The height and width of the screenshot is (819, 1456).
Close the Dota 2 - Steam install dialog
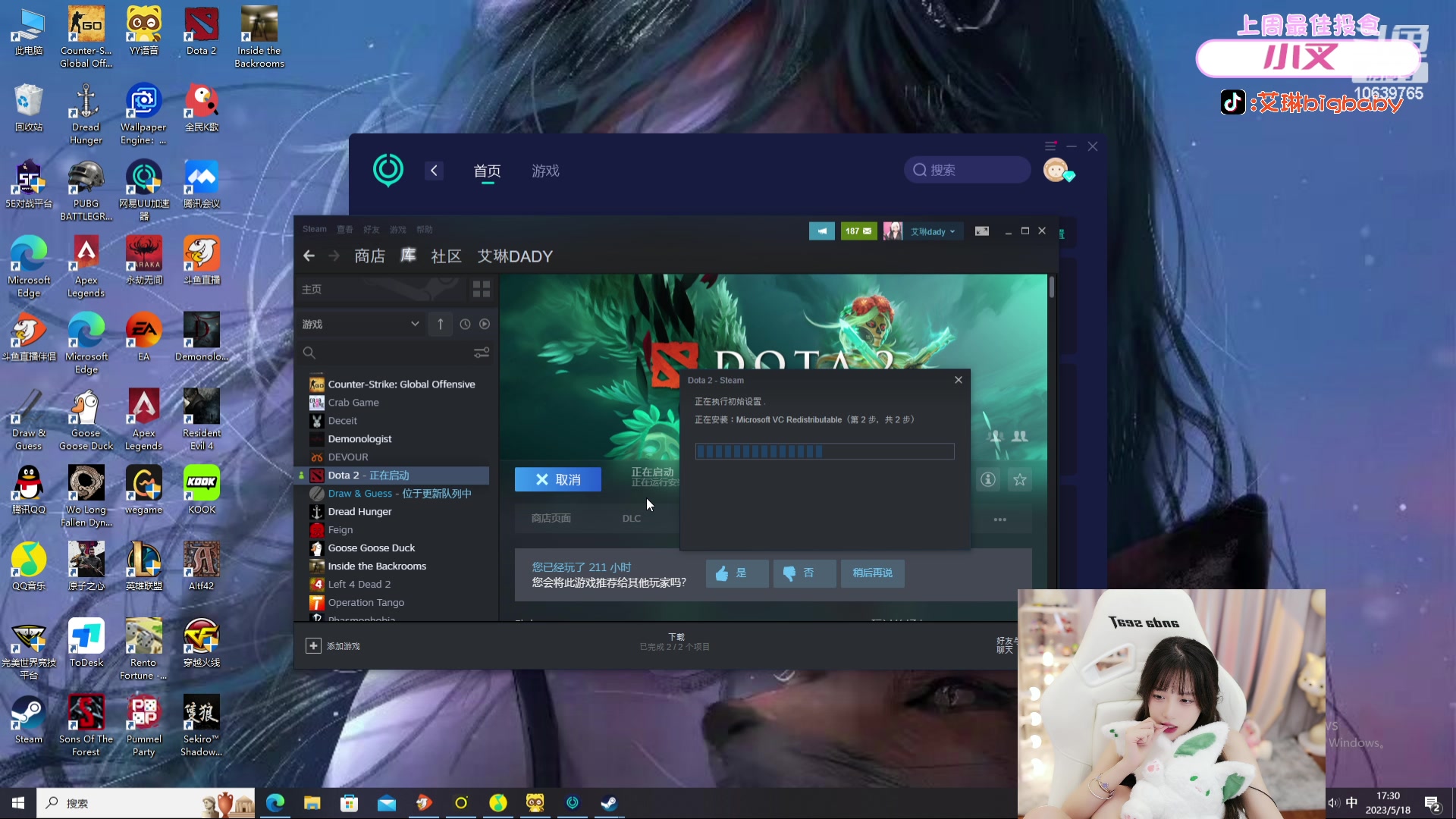959,380
